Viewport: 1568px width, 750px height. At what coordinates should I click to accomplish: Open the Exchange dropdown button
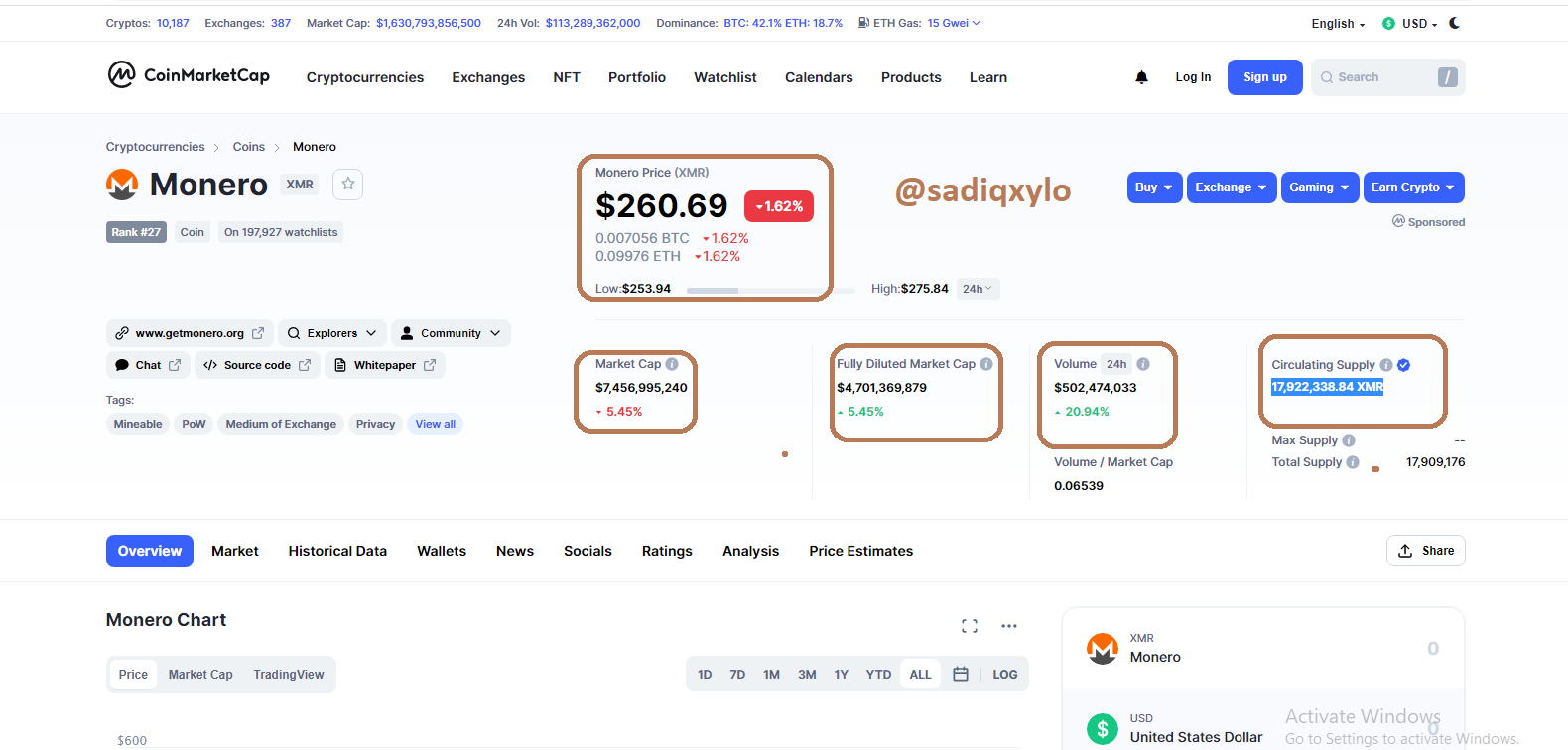pyautogui.click(x=1232, y=187)
